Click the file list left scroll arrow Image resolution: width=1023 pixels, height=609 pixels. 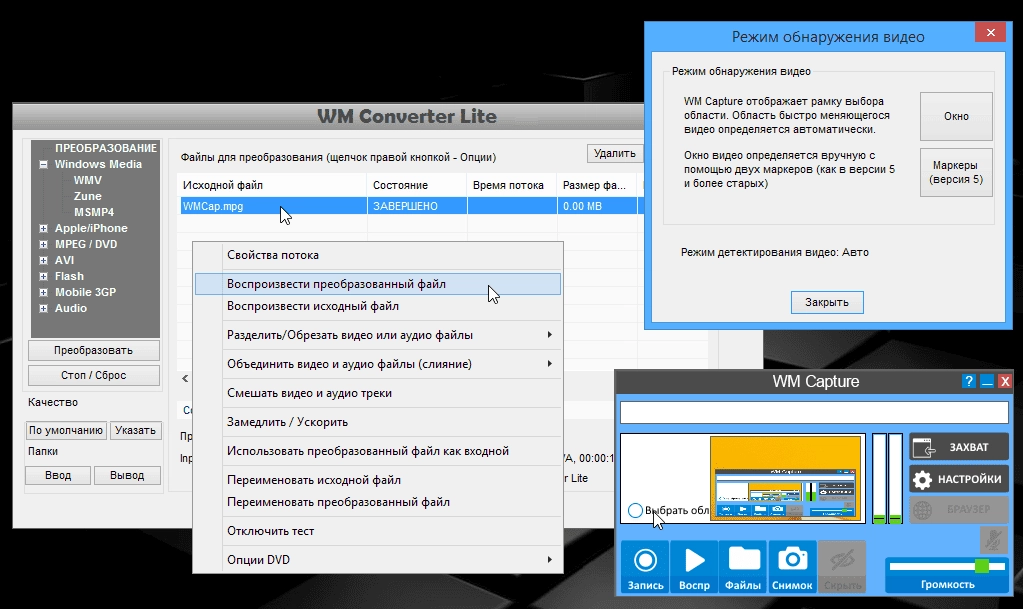(185, 378)
